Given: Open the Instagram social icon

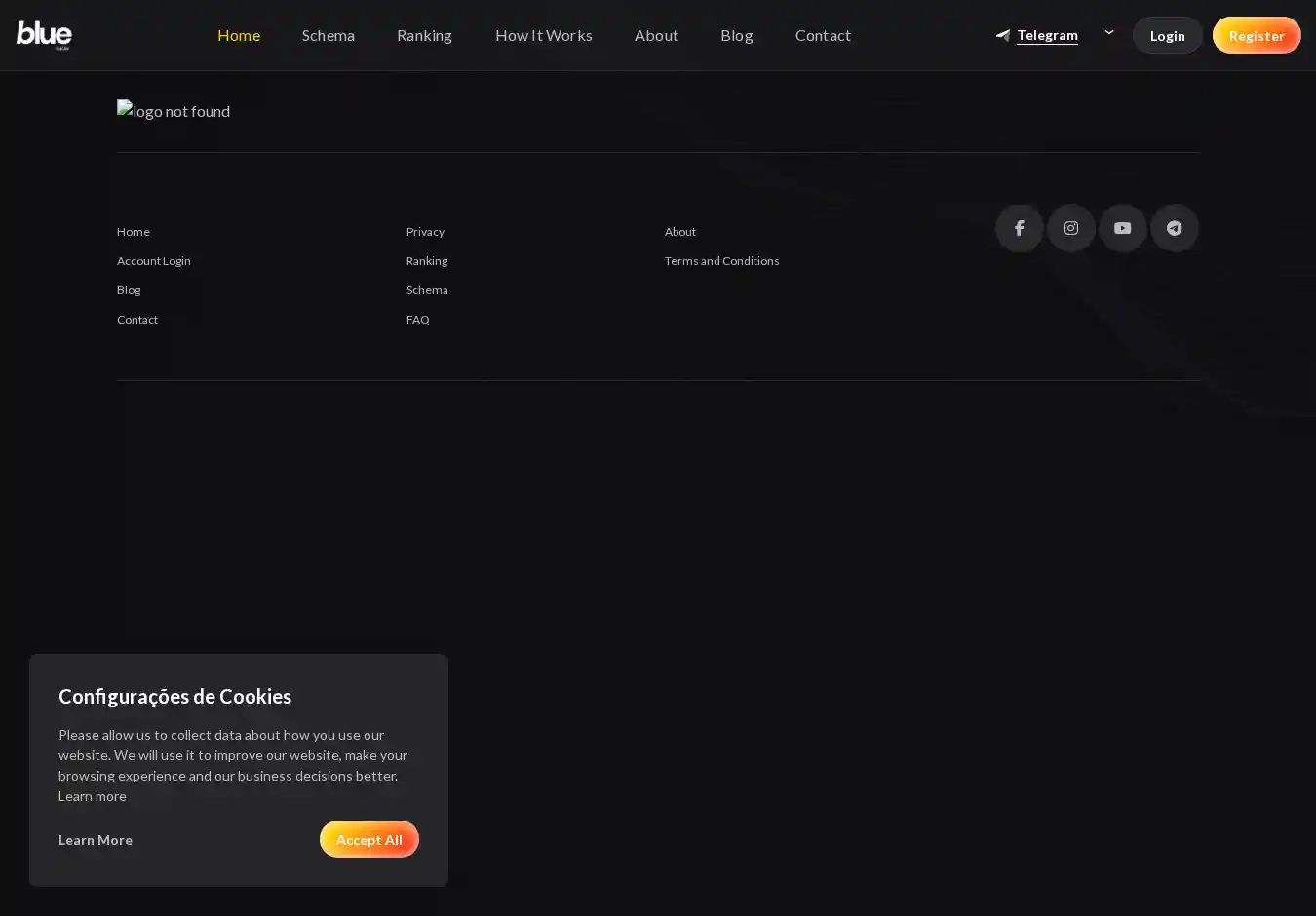Looking at the screenshot, I should pyautogui.click(x=1070, y=228).
